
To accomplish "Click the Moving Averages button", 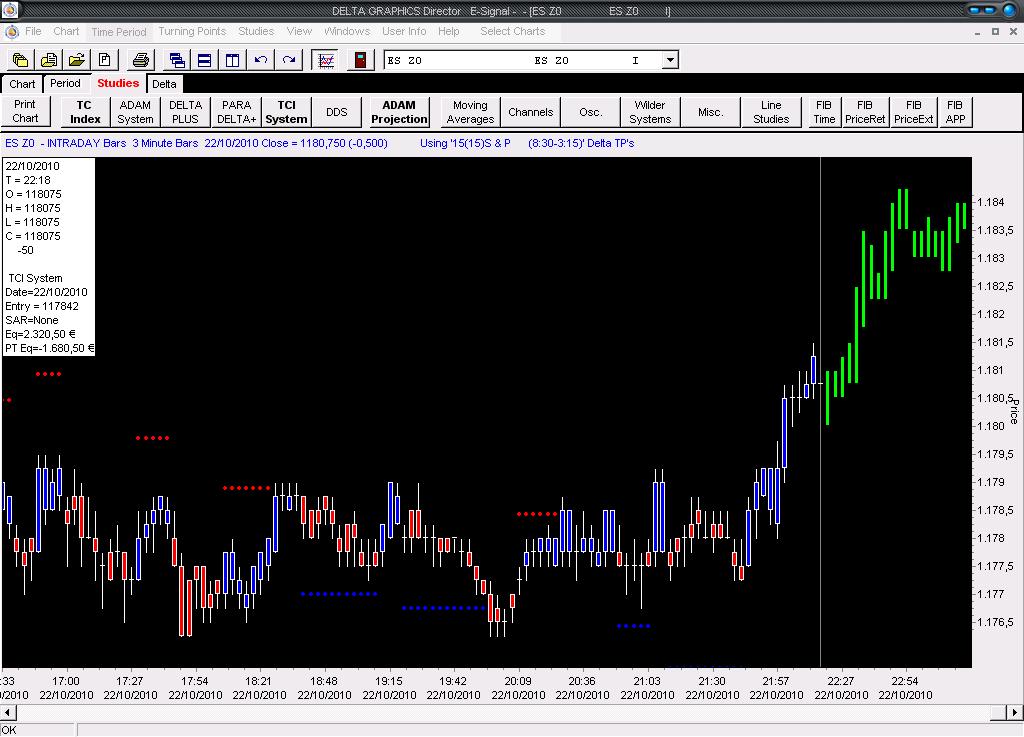I will pyautogui.click(x=470, y=112).
